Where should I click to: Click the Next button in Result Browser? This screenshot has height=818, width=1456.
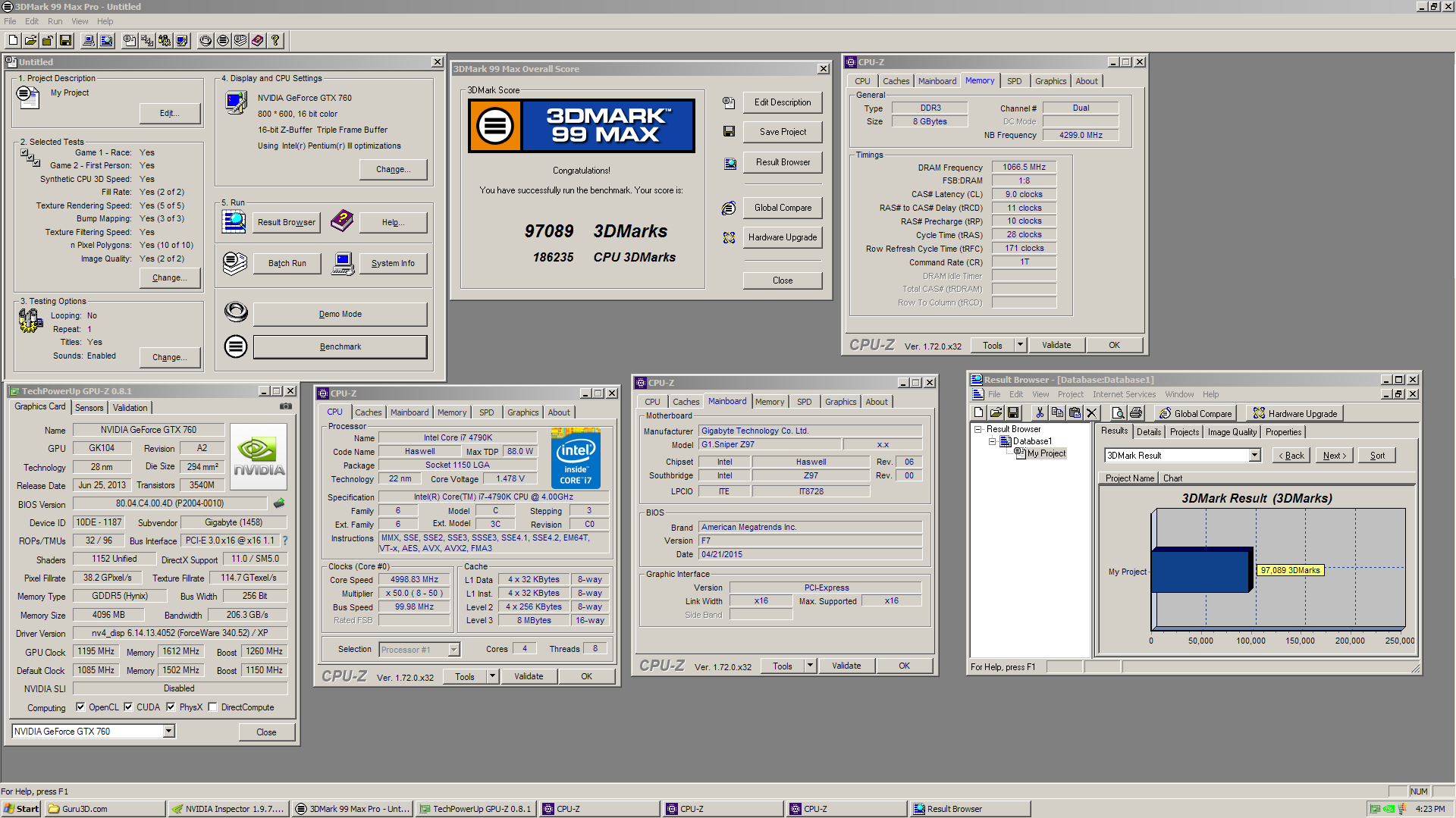click(1334, 456)
